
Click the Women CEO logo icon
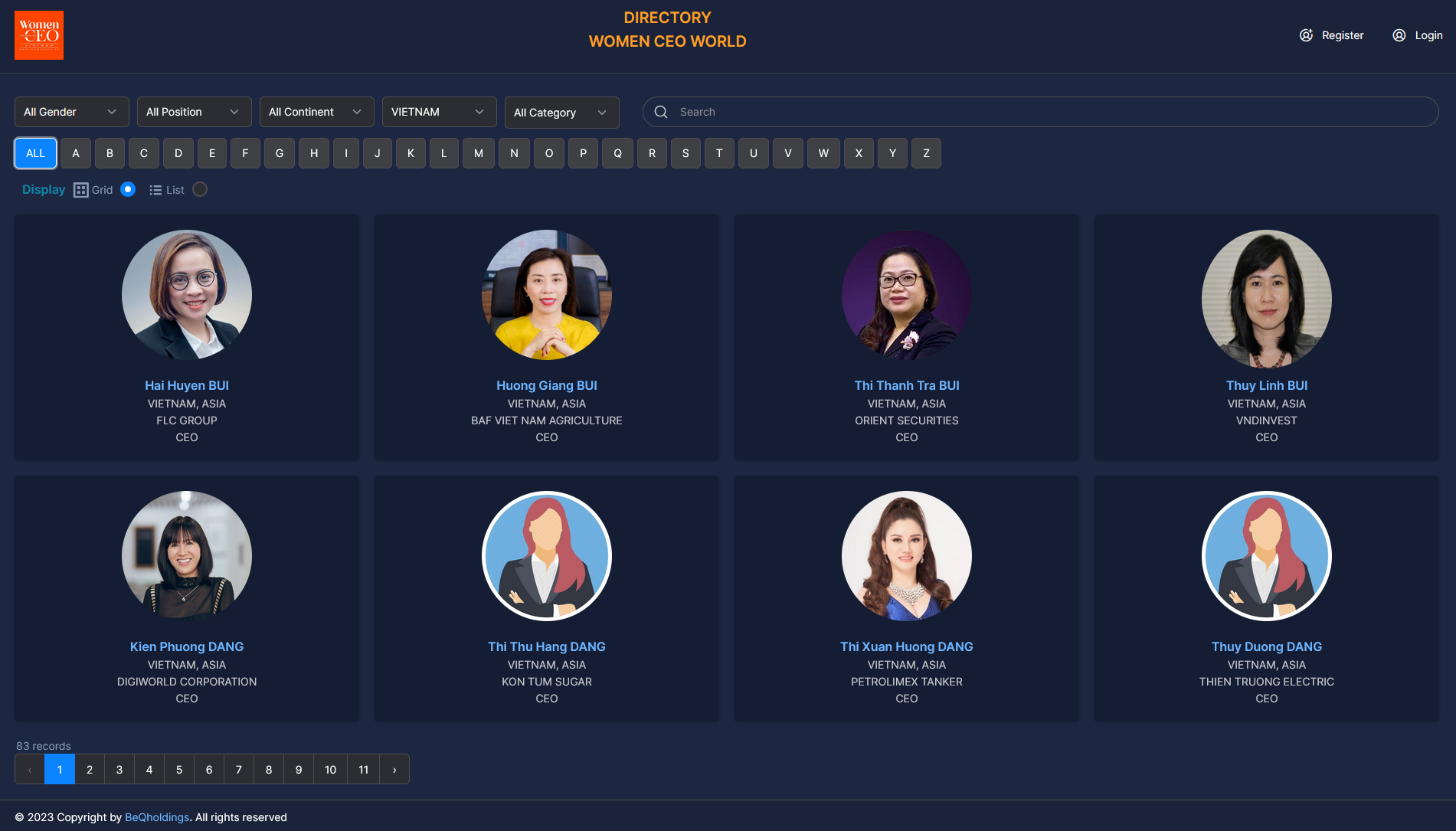tap(39, 35)
